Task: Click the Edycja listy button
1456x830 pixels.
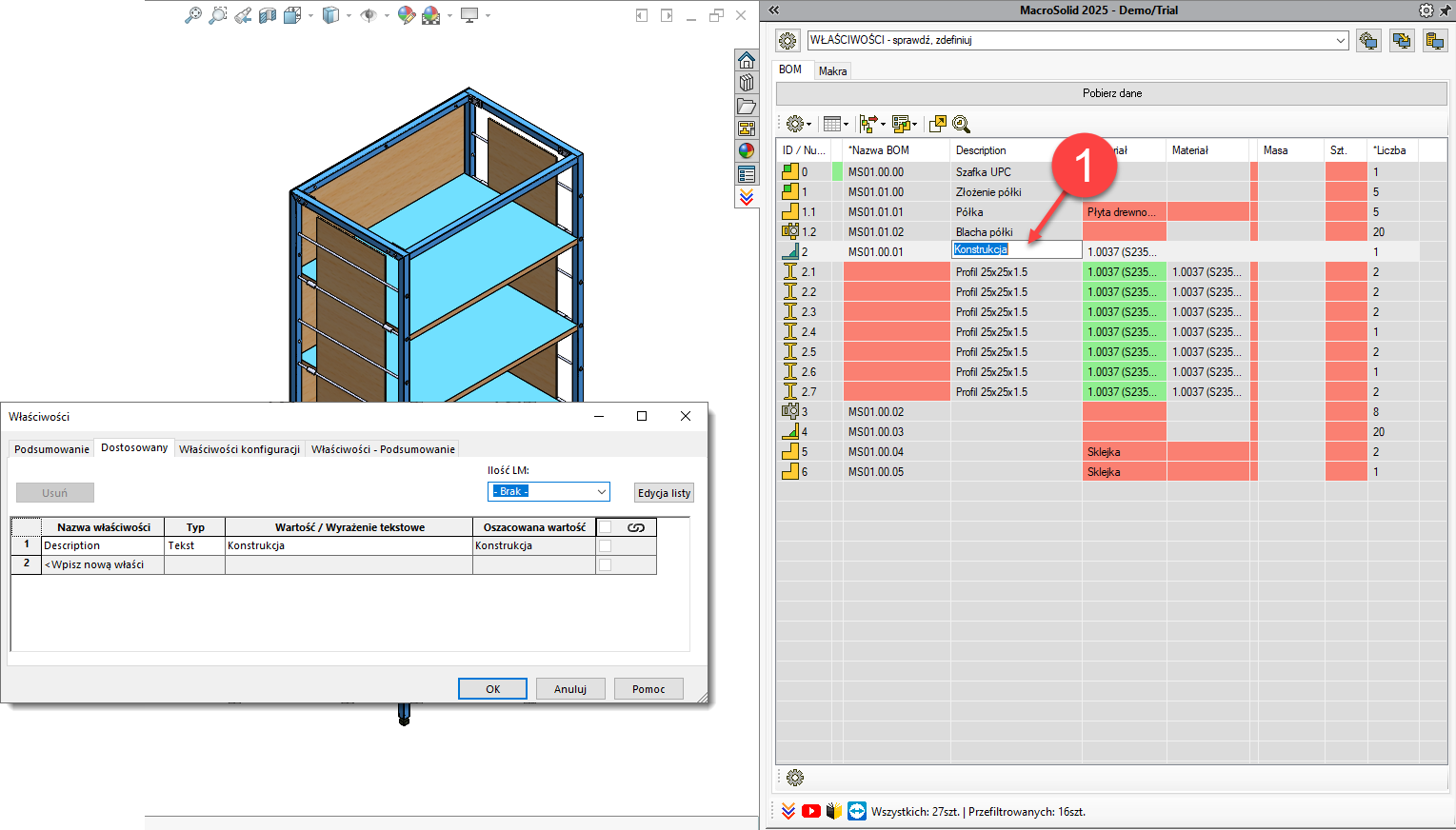Action: coord(664,493)
